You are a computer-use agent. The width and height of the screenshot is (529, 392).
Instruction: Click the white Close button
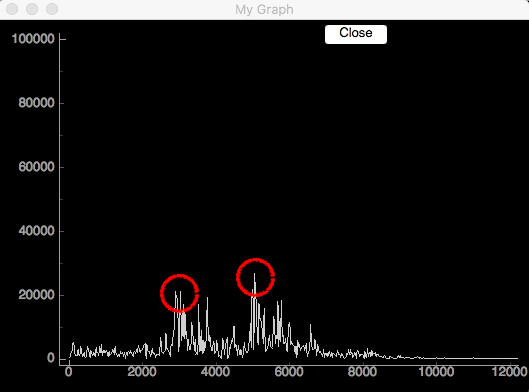point(356,34)
